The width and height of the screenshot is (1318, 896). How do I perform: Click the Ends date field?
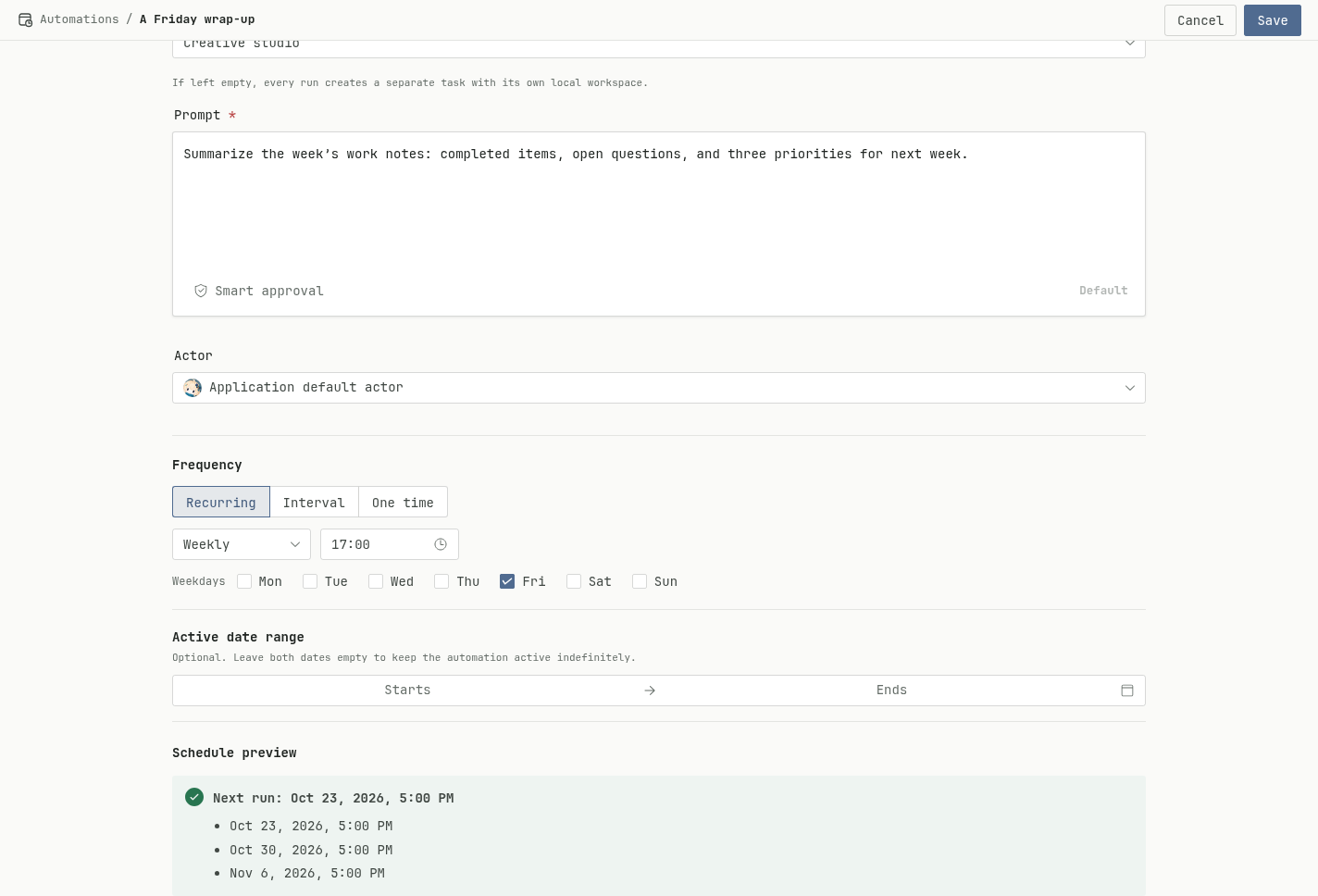891,691
